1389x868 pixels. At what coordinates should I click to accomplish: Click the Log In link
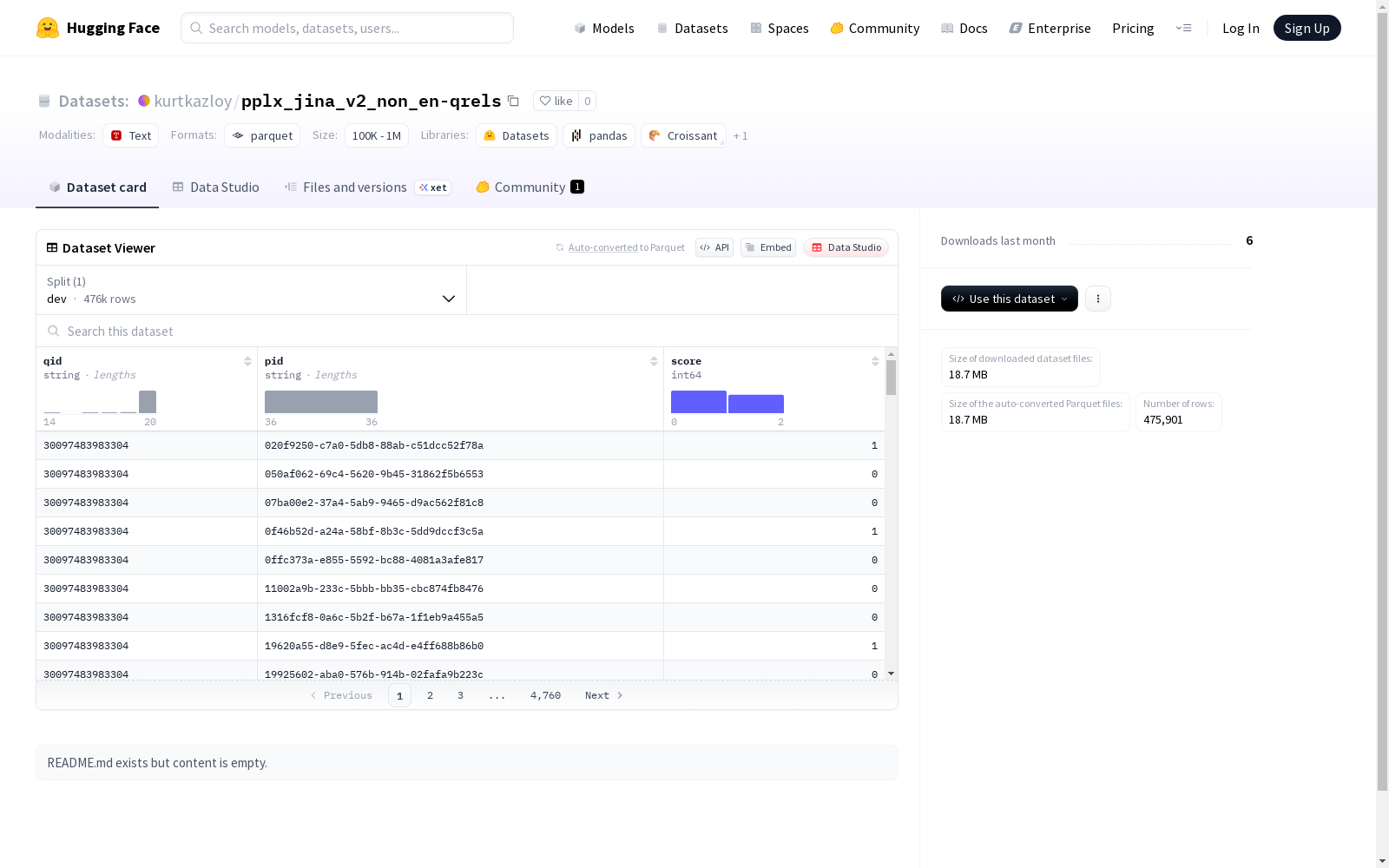pos(1241,28)
